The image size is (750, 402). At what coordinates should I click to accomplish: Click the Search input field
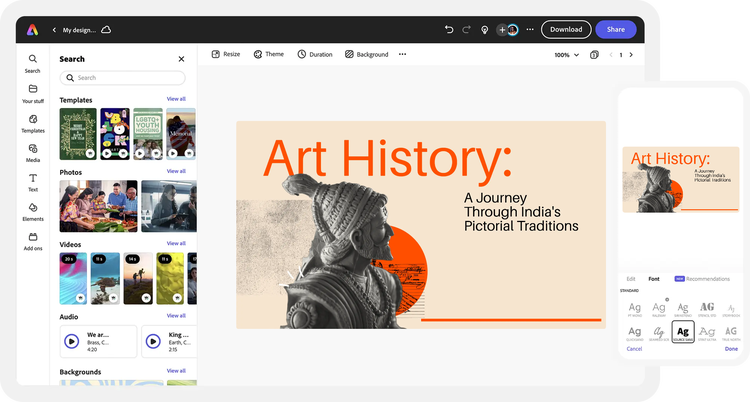pyautogui.click(x=122, y=78)
